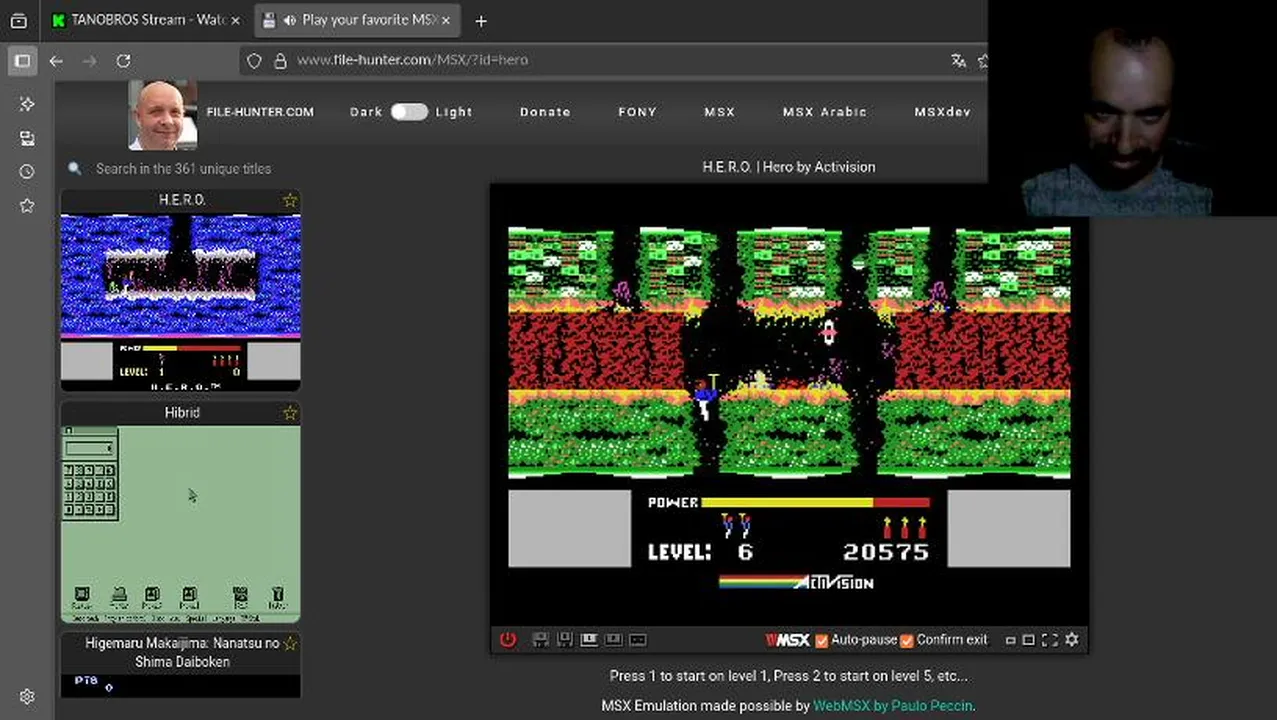This screenshot has width=1277, height=720.
Task: Uncheck the Confirm exit checkbox
Action: tap(907, 640)
